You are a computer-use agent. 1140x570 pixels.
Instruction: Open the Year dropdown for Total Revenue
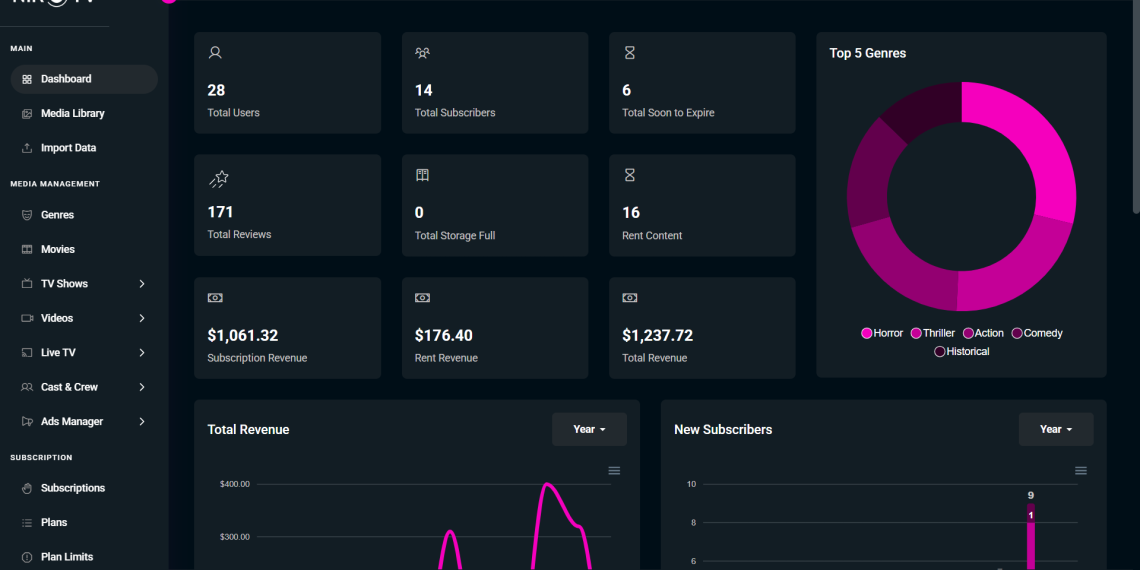[589, 429]
